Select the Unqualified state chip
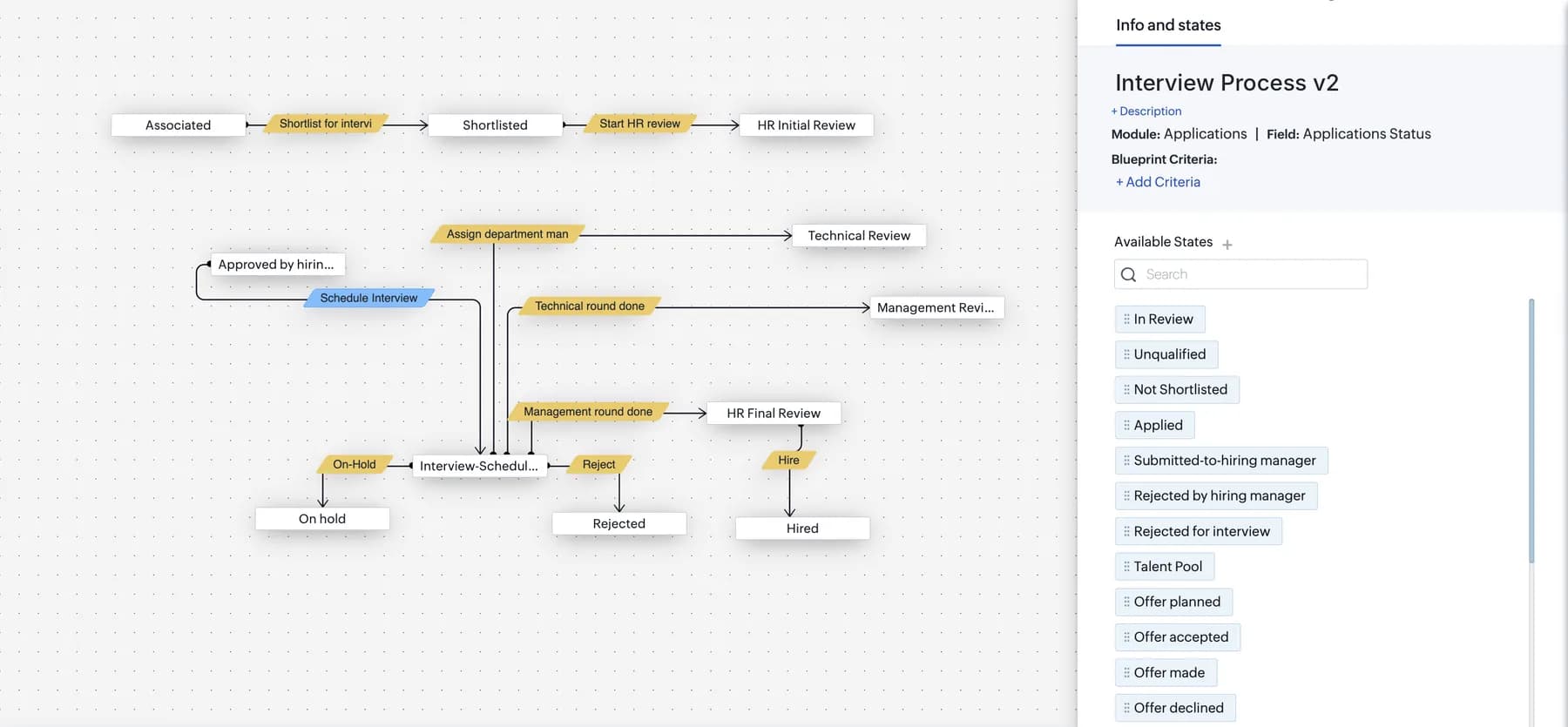This screenshot has height=727, width=1568. [1166, 354]
